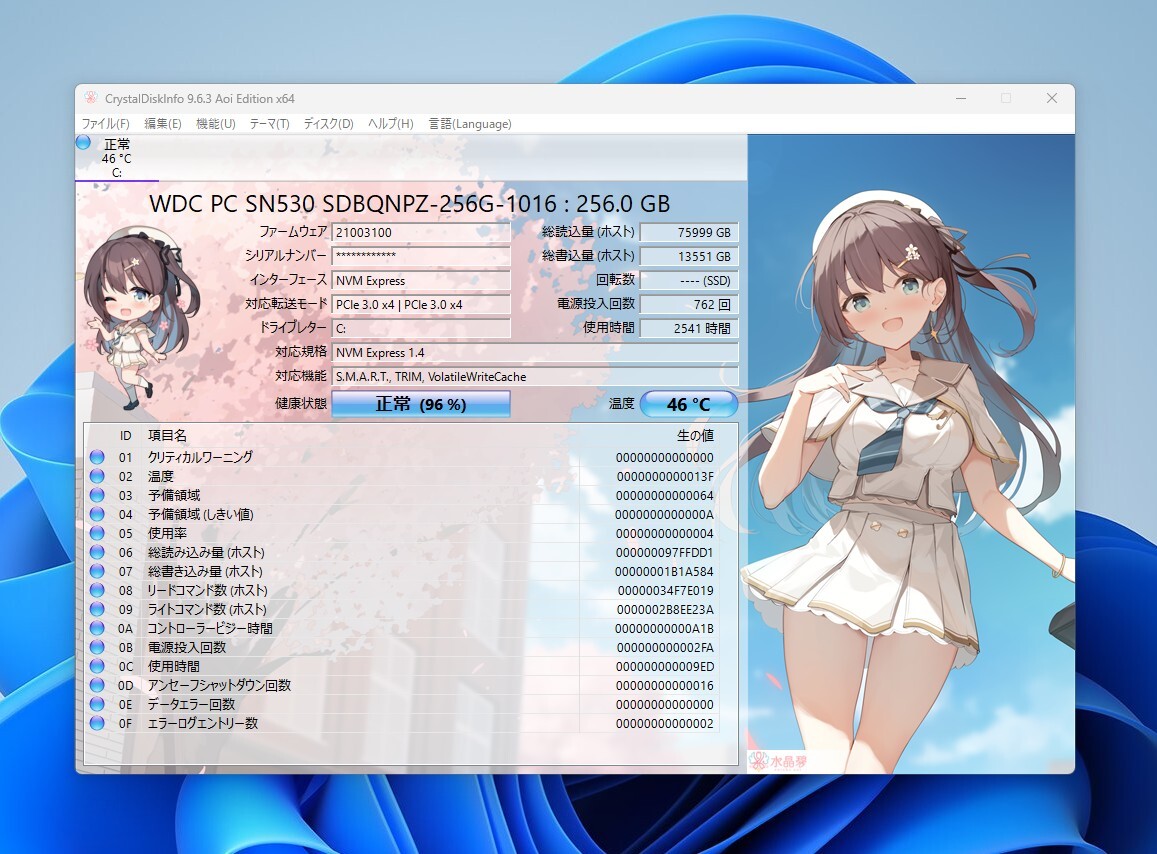This screenshot has height=854, width=1157.
Task: Click the blue icon next to エラーログエントリー数
Action: tap(97, 723)
